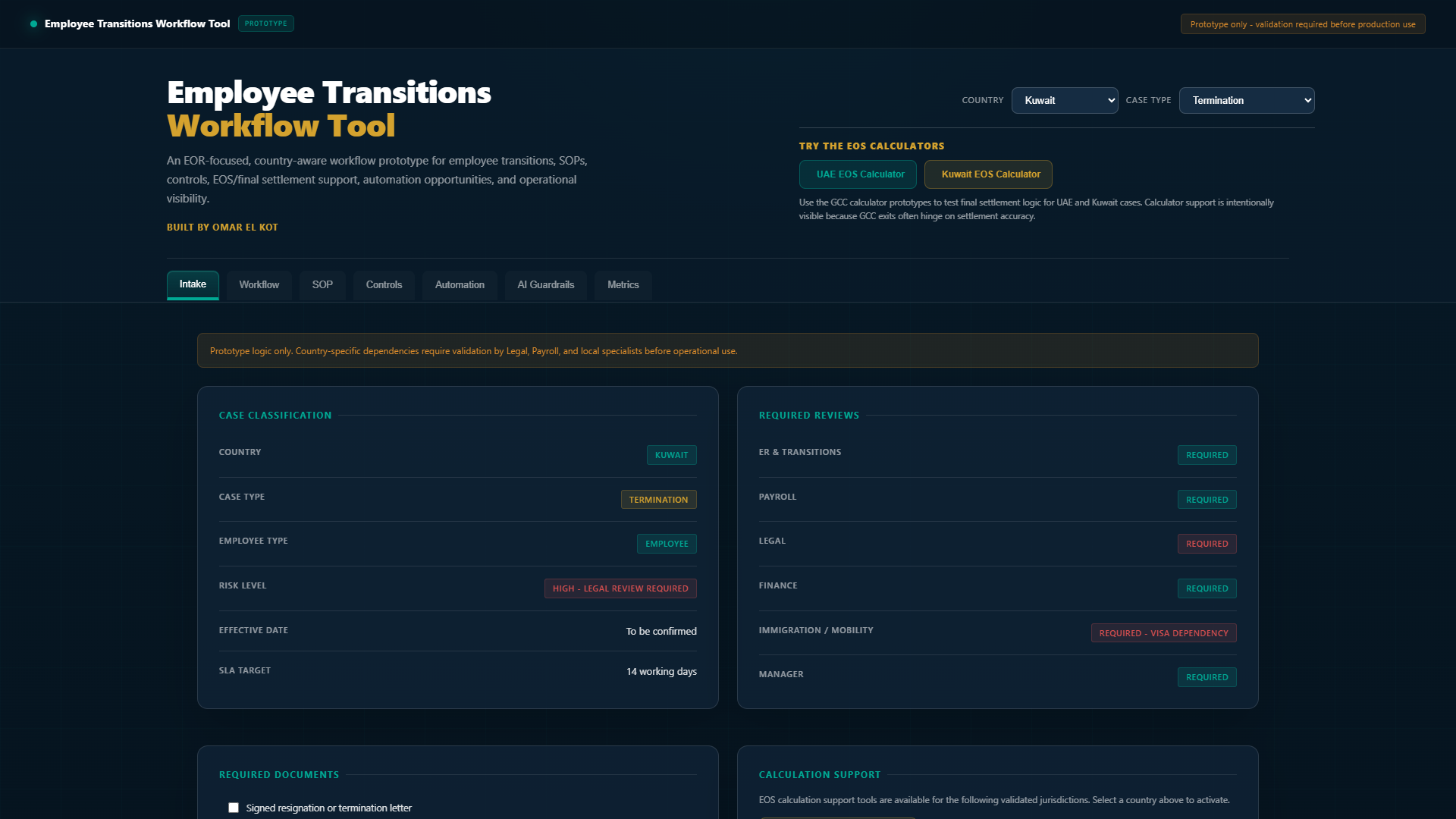Open the Automation tab
The width and height of the screenshot is (1456, 819).
[460, 285]
